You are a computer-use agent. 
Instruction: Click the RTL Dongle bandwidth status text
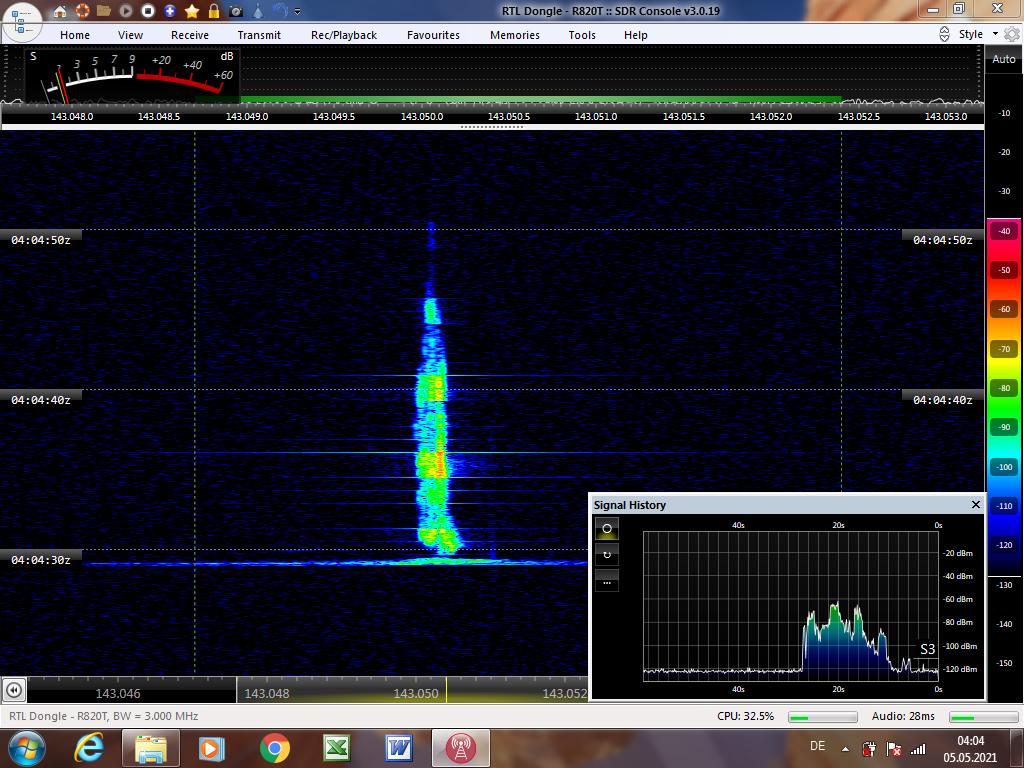point(104,716)
